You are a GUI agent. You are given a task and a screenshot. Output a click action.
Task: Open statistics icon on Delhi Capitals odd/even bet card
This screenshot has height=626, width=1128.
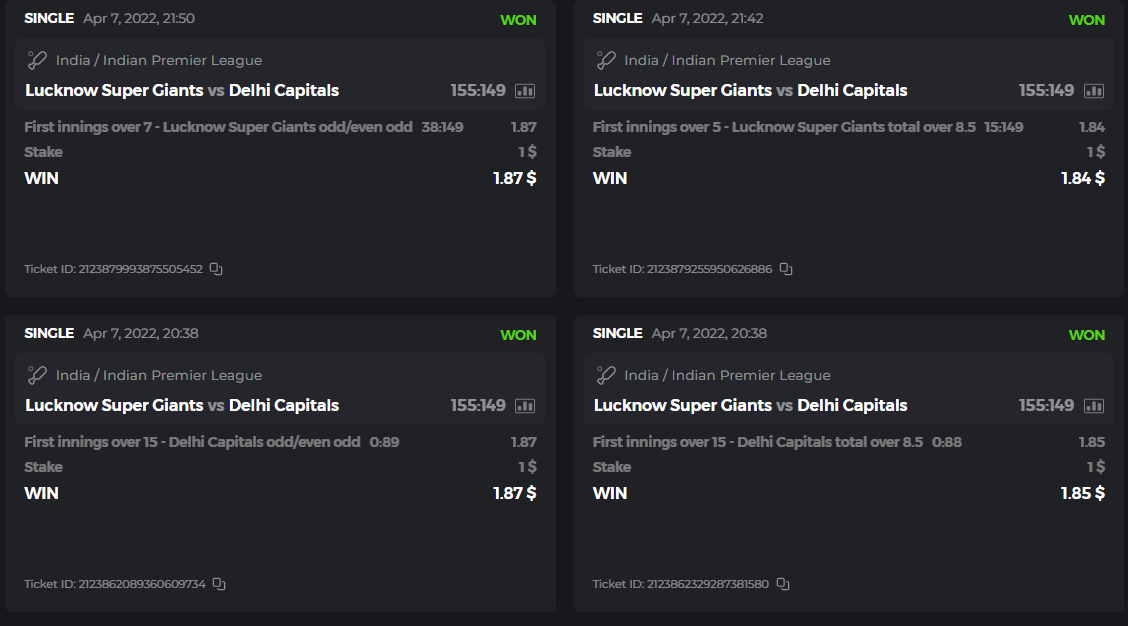[x=525, y=406]
